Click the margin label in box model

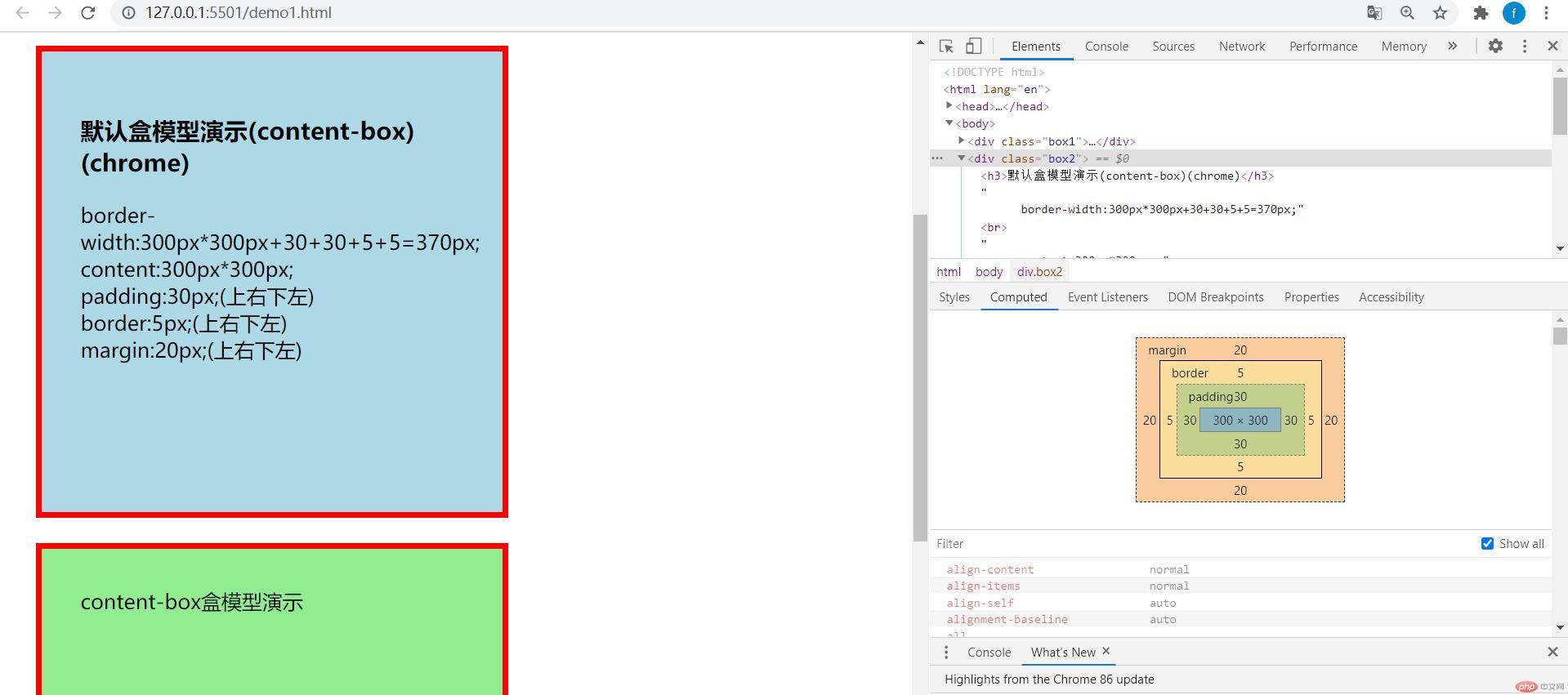[1167, 350]
